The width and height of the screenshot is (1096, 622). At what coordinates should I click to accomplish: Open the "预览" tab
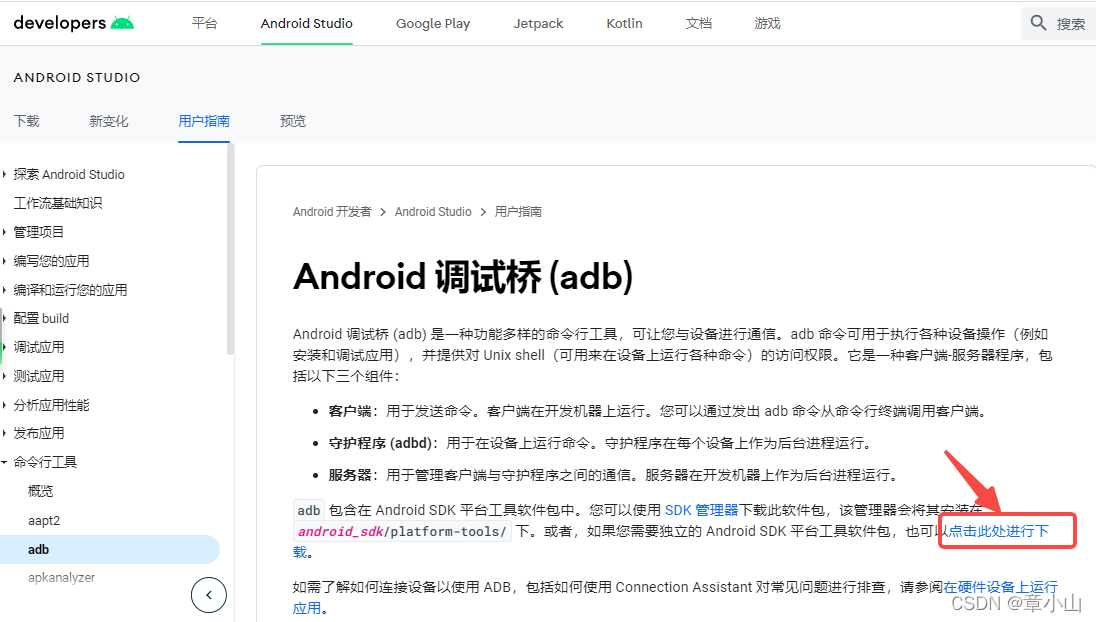(292, 121)
